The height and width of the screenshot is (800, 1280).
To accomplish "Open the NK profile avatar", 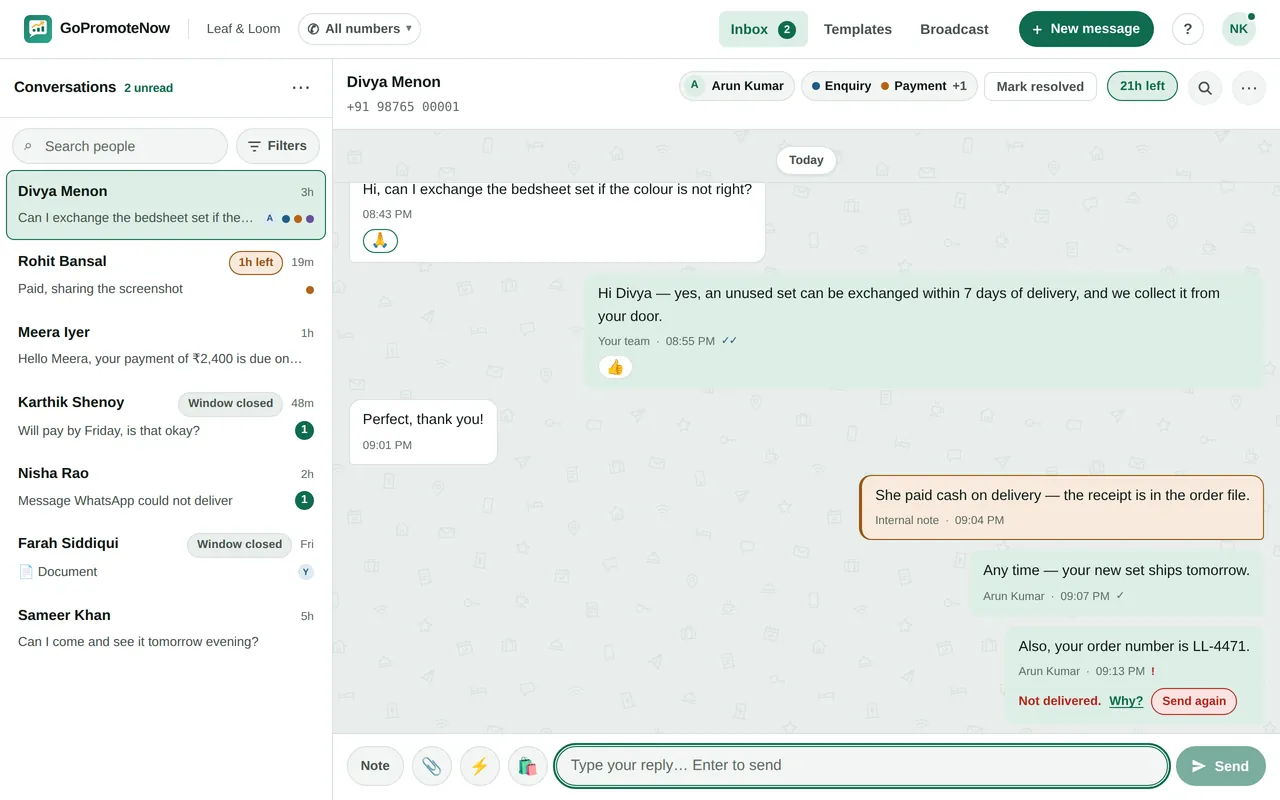I will pyautogui.click(x=1239, y=29).
